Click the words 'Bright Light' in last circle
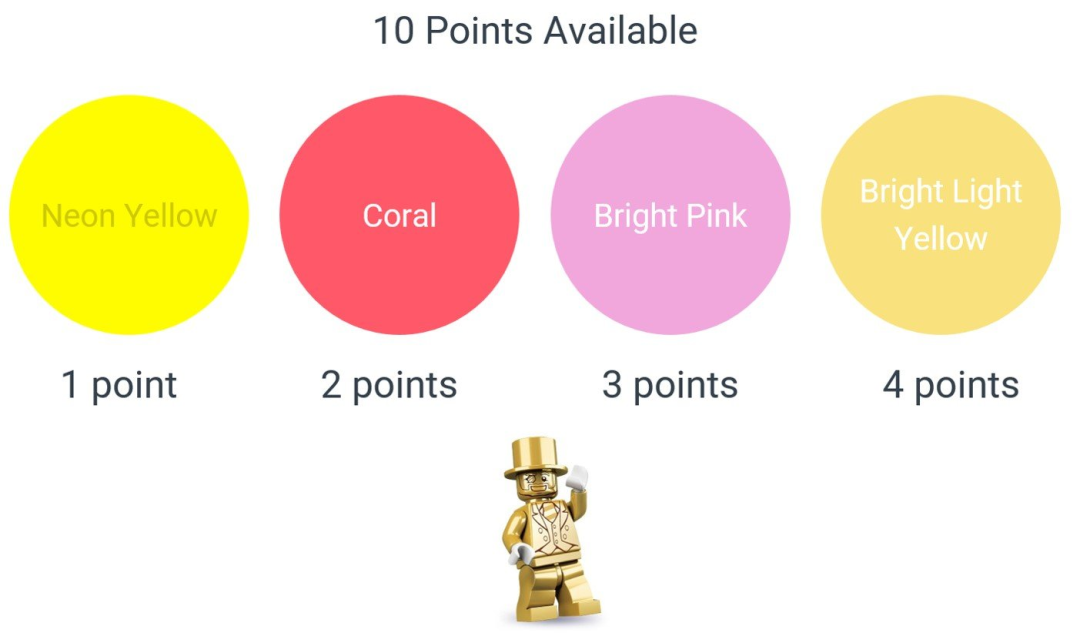 [x=941, y=192]
